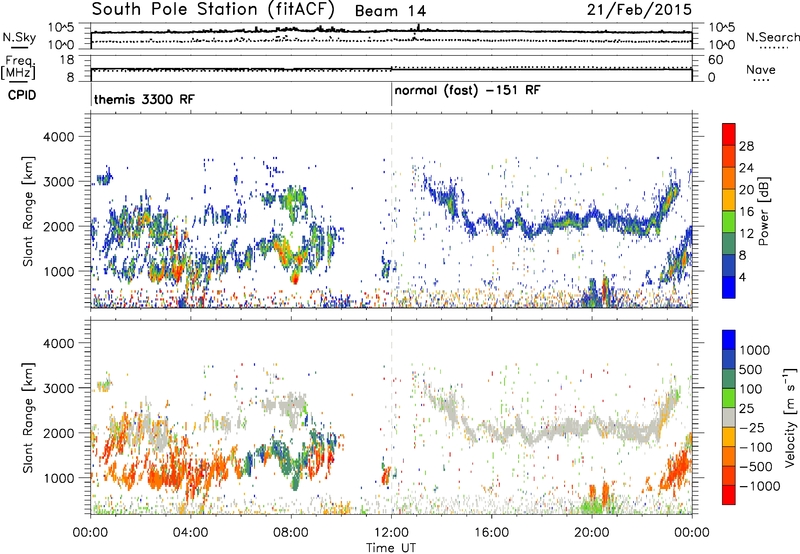Click the '4' value on Power colorbar
The image size is (800, 554).
click(x=742, y=278)
